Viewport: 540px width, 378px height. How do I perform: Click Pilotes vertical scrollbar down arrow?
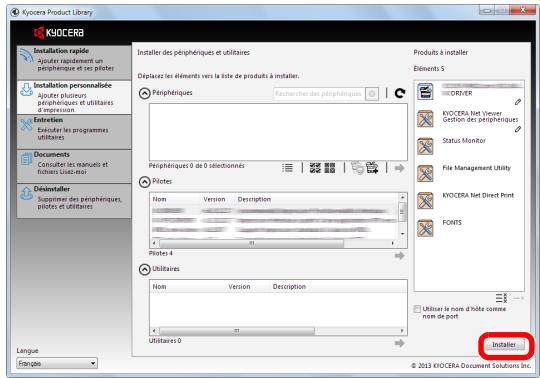[402, 234]
